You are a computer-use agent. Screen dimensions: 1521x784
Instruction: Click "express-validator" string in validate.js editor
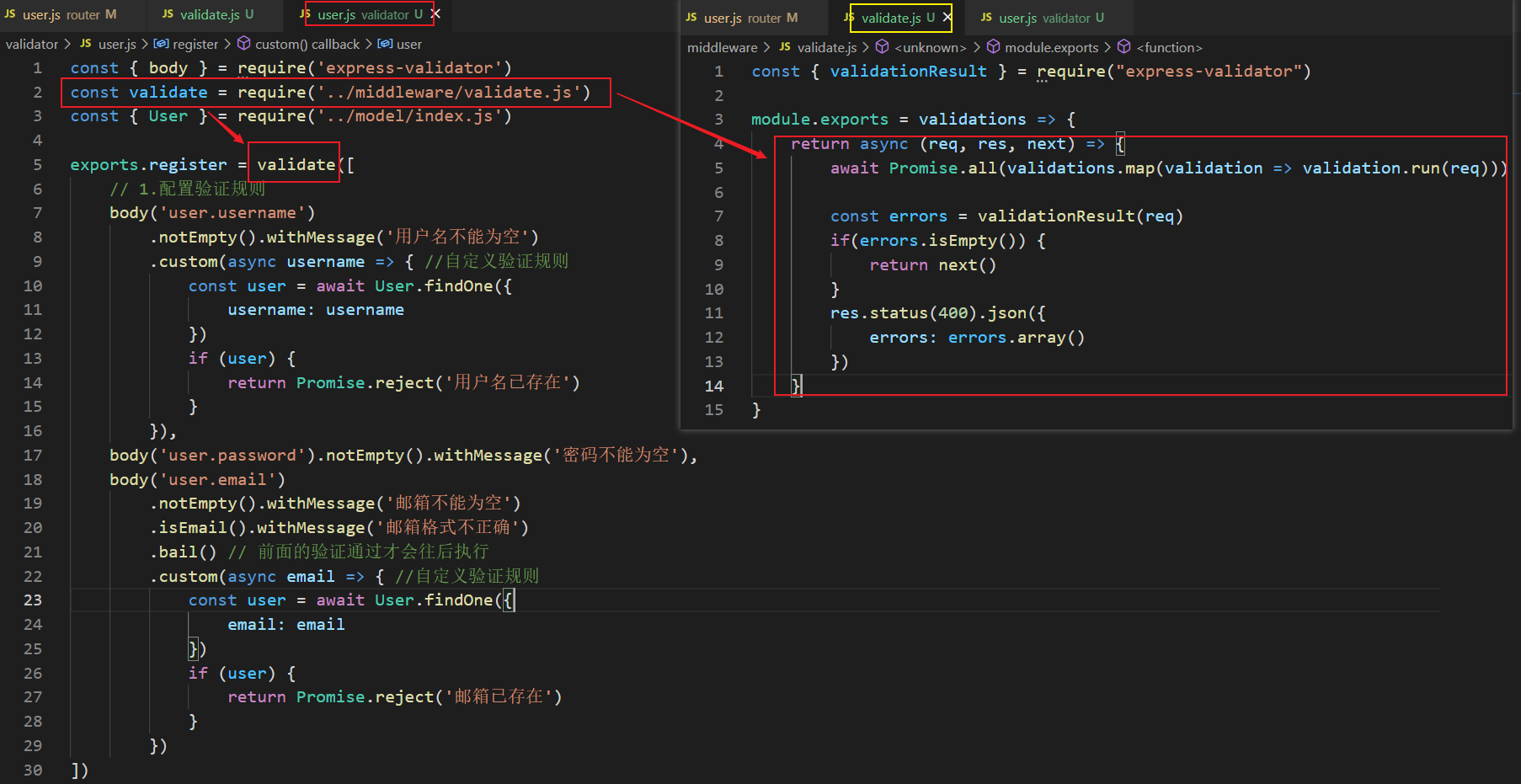1209,71
